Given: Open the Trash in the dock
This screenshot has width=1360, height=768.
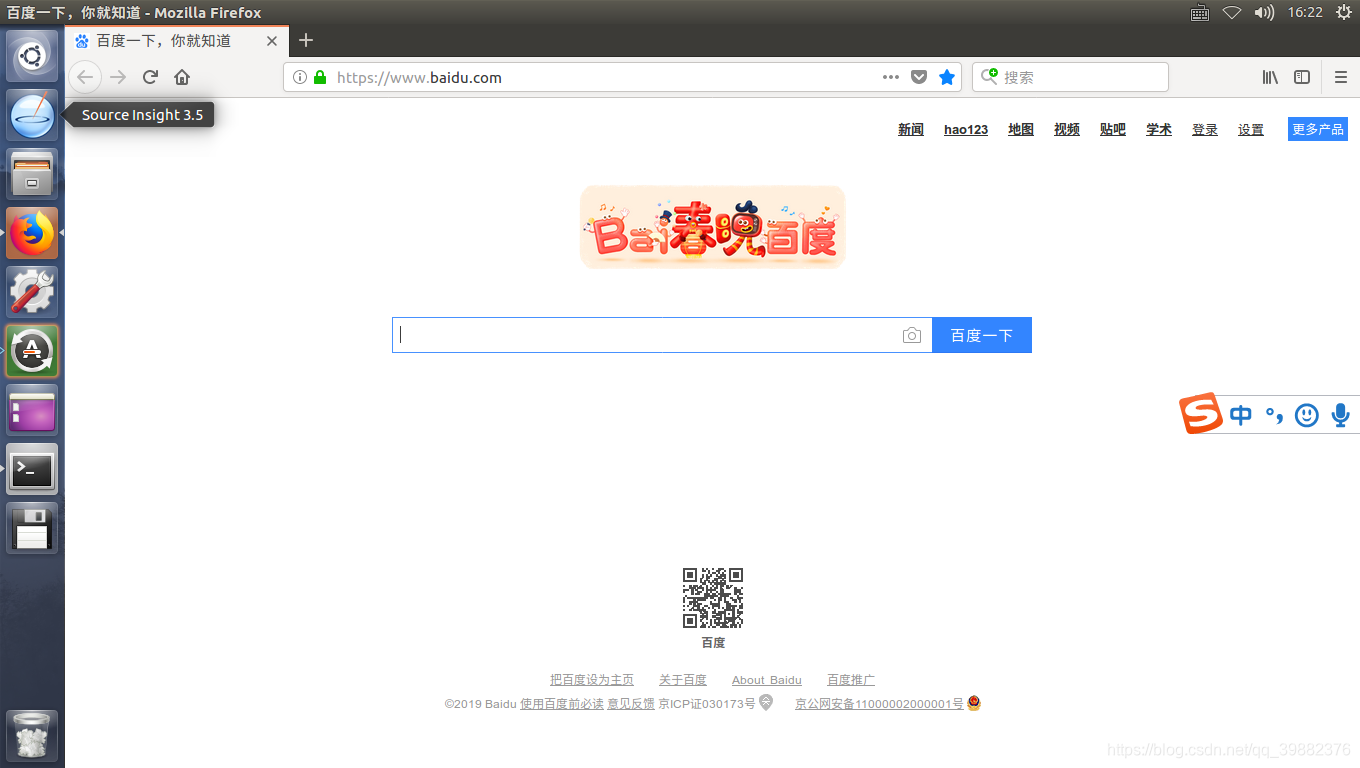Looking at the screenshot, I should click(32, 736).
